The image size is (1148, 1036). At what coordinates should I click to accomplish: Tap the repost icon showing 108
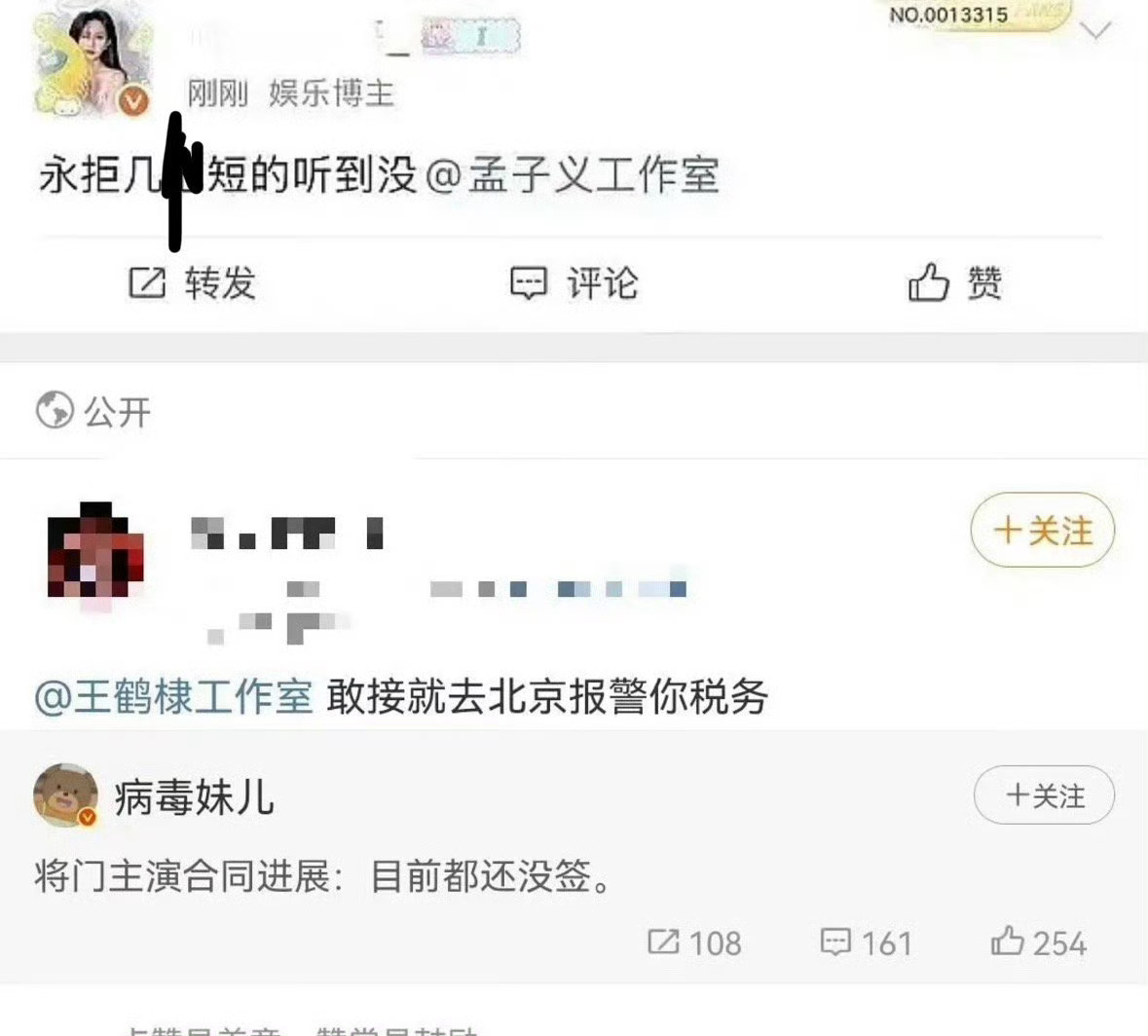click(x=663, y=942)
